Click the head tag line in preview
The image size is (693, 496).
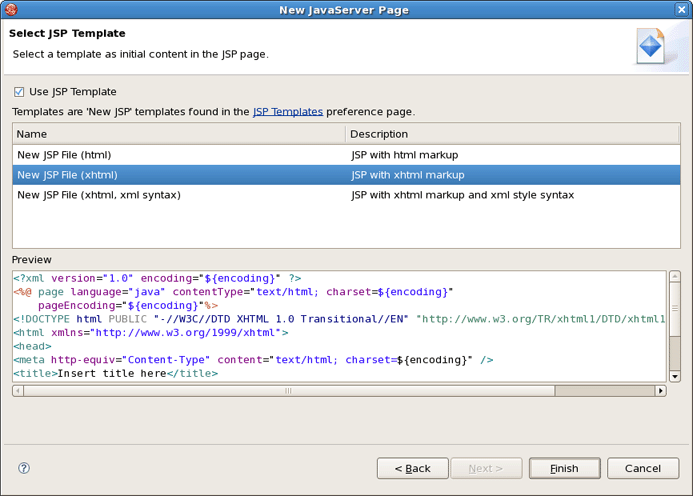point(32,346)
